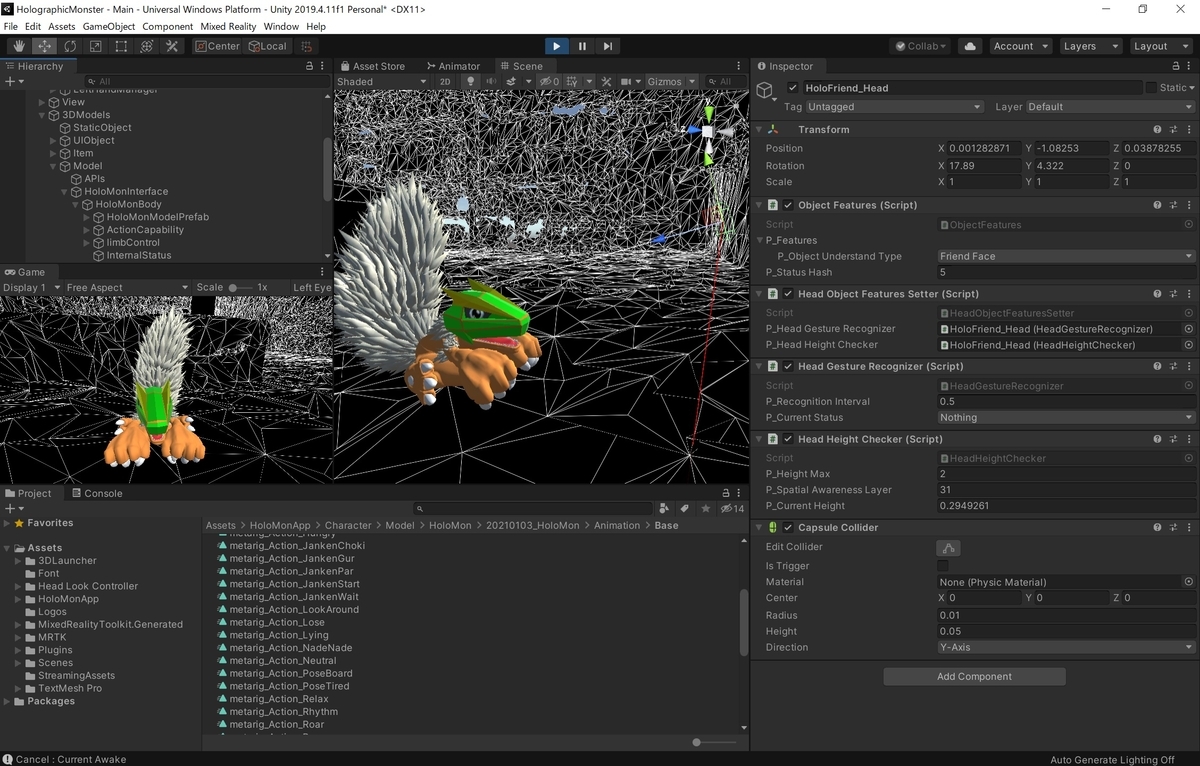Open scene component tools icon

(606, 82)
